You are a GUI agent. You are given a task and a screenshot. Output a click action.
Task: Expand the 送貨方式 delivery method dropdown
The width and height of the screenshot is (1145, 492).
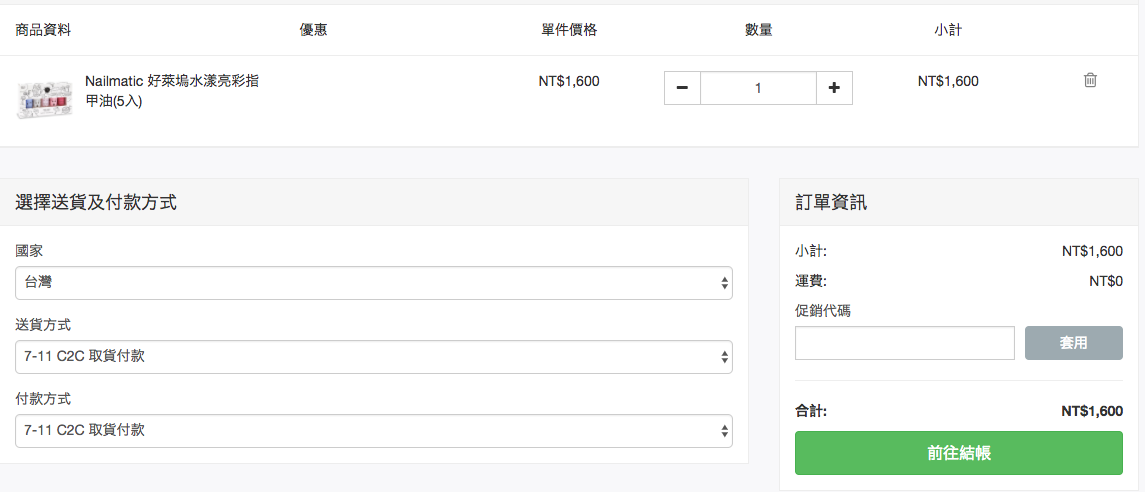click(373, 357)
